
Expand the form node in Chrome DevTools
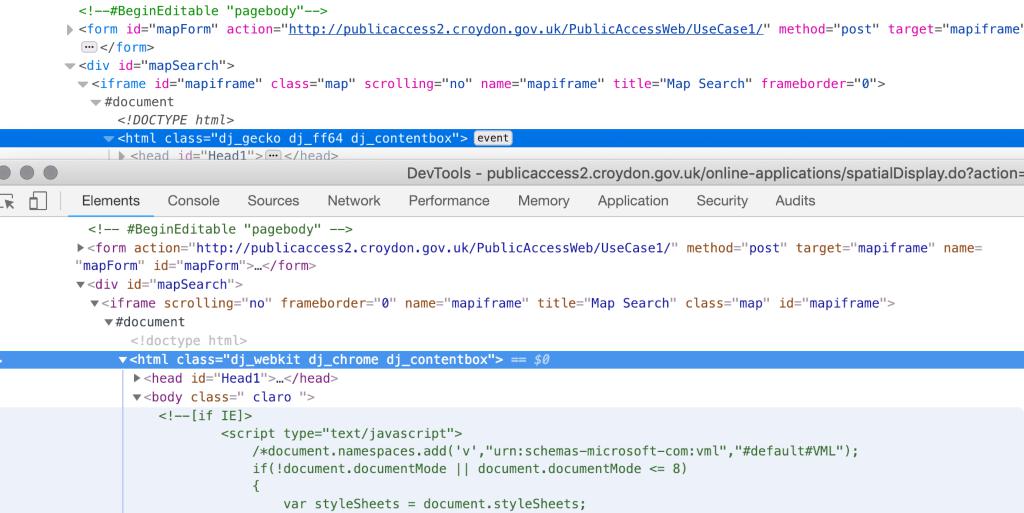click(x=80, y=248)
